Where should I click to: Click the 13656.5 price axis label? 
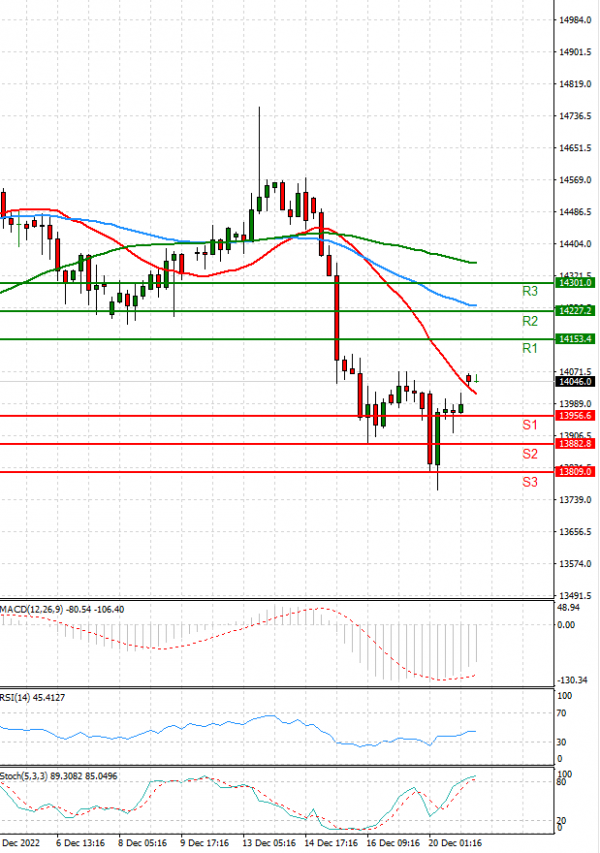point(575,532)
